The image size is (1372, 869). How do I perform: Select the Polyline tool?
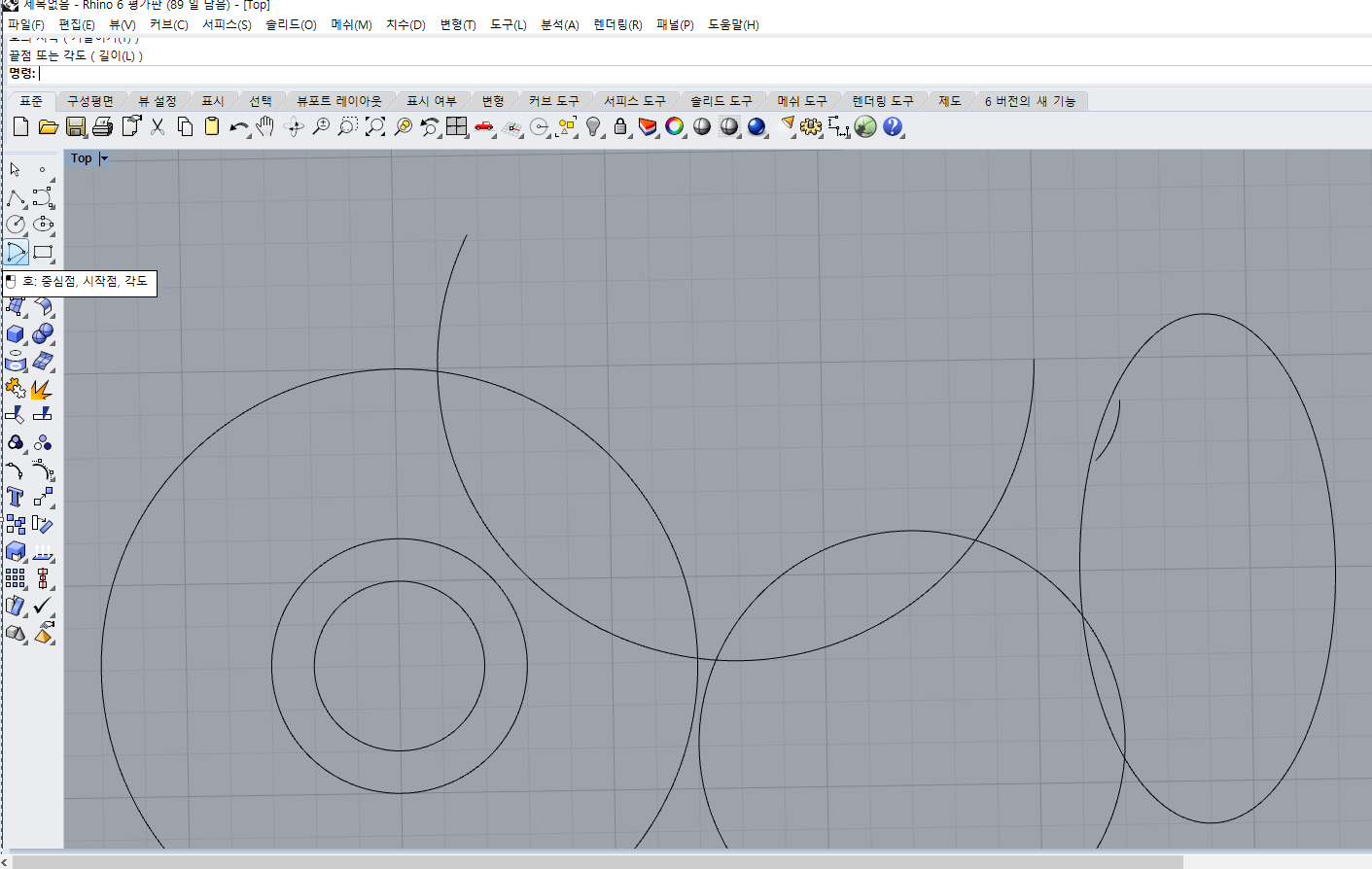[16, 197]
